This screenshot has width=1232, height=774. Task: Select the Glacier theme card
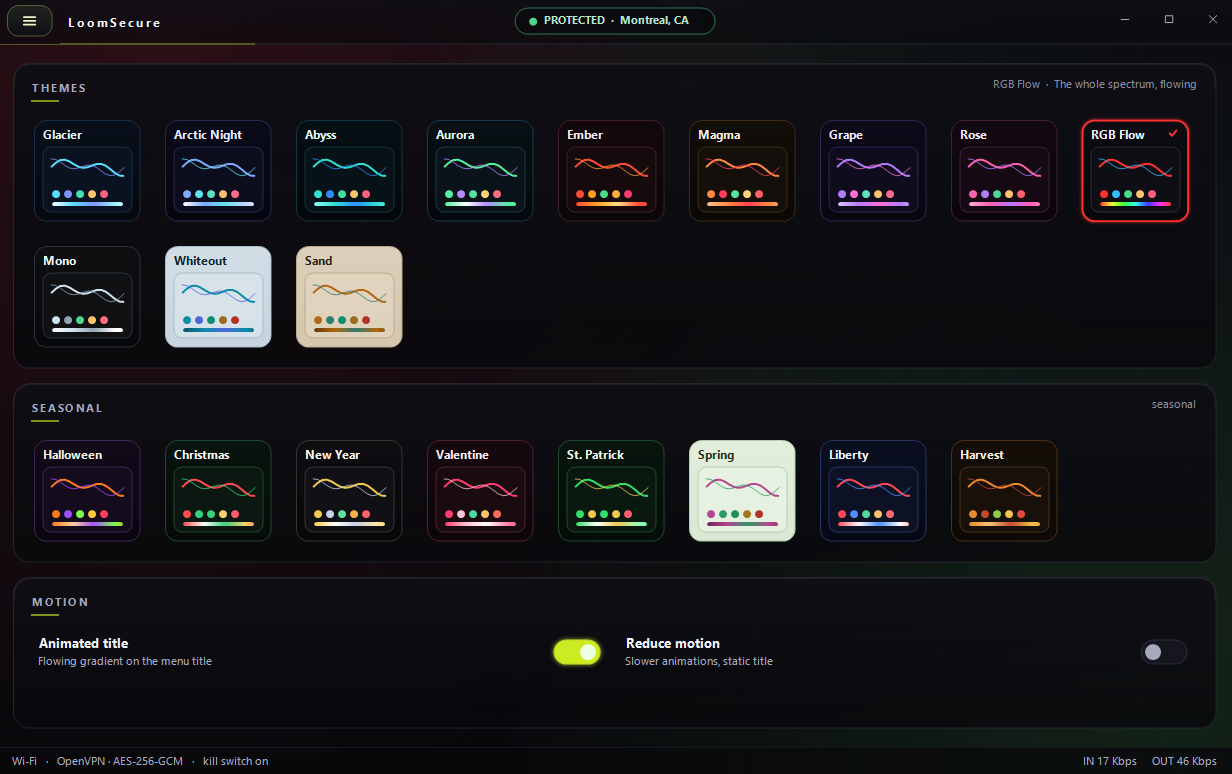pyautogui.click(x=86, y=171)
